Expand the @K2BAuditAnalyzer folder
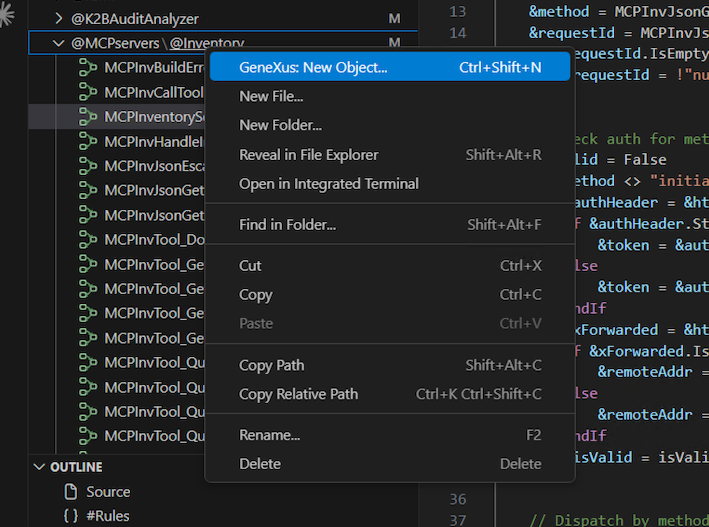The width and height of the screenshot is (709, 527). [59, 19]
